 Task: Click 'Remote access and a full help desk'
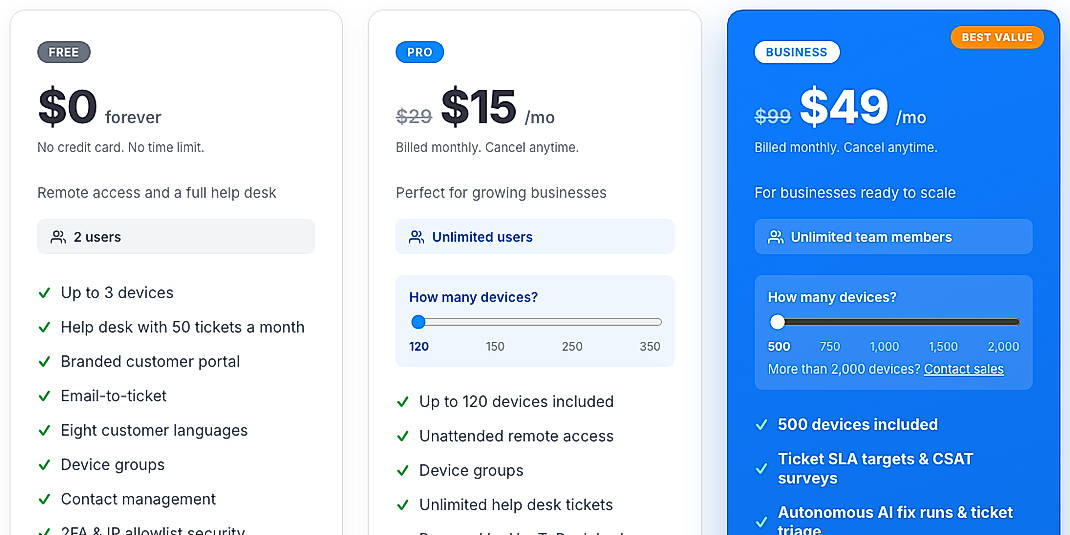157,193
